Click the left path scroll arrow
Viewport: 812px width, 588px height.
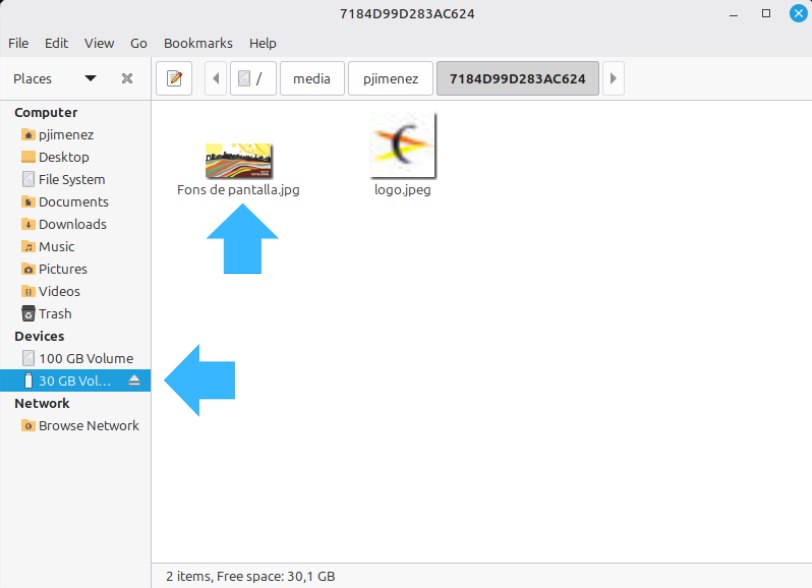click(216, 79)
